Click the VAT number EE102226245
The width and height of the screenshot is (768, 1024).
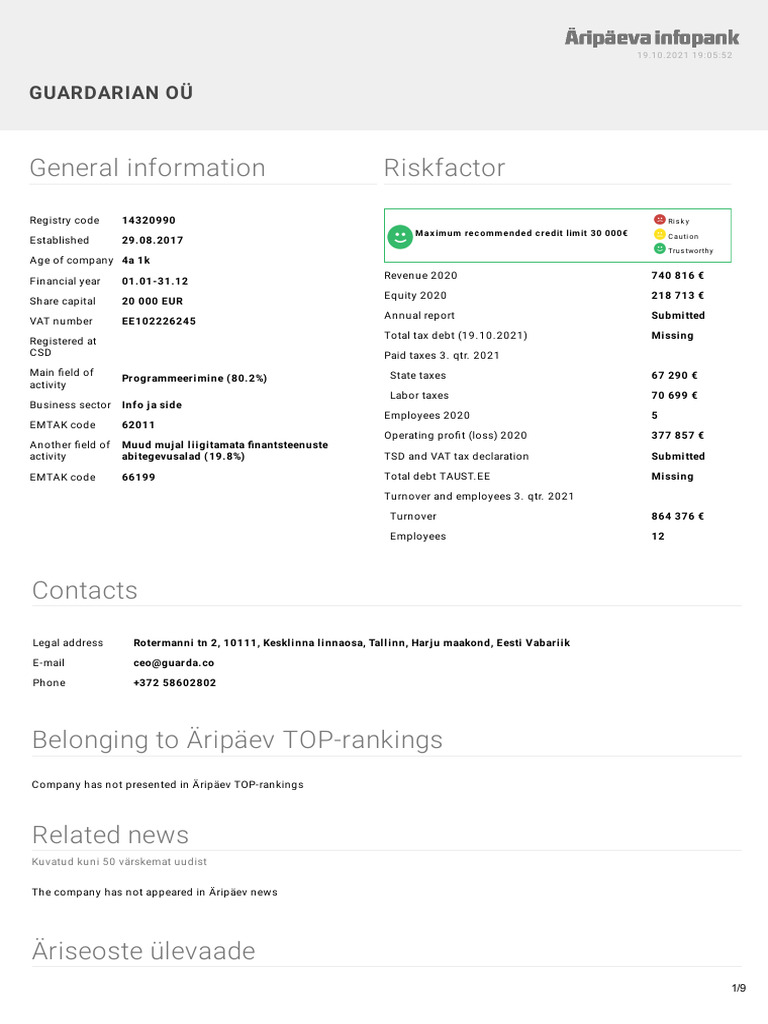(x=159, y=321)
